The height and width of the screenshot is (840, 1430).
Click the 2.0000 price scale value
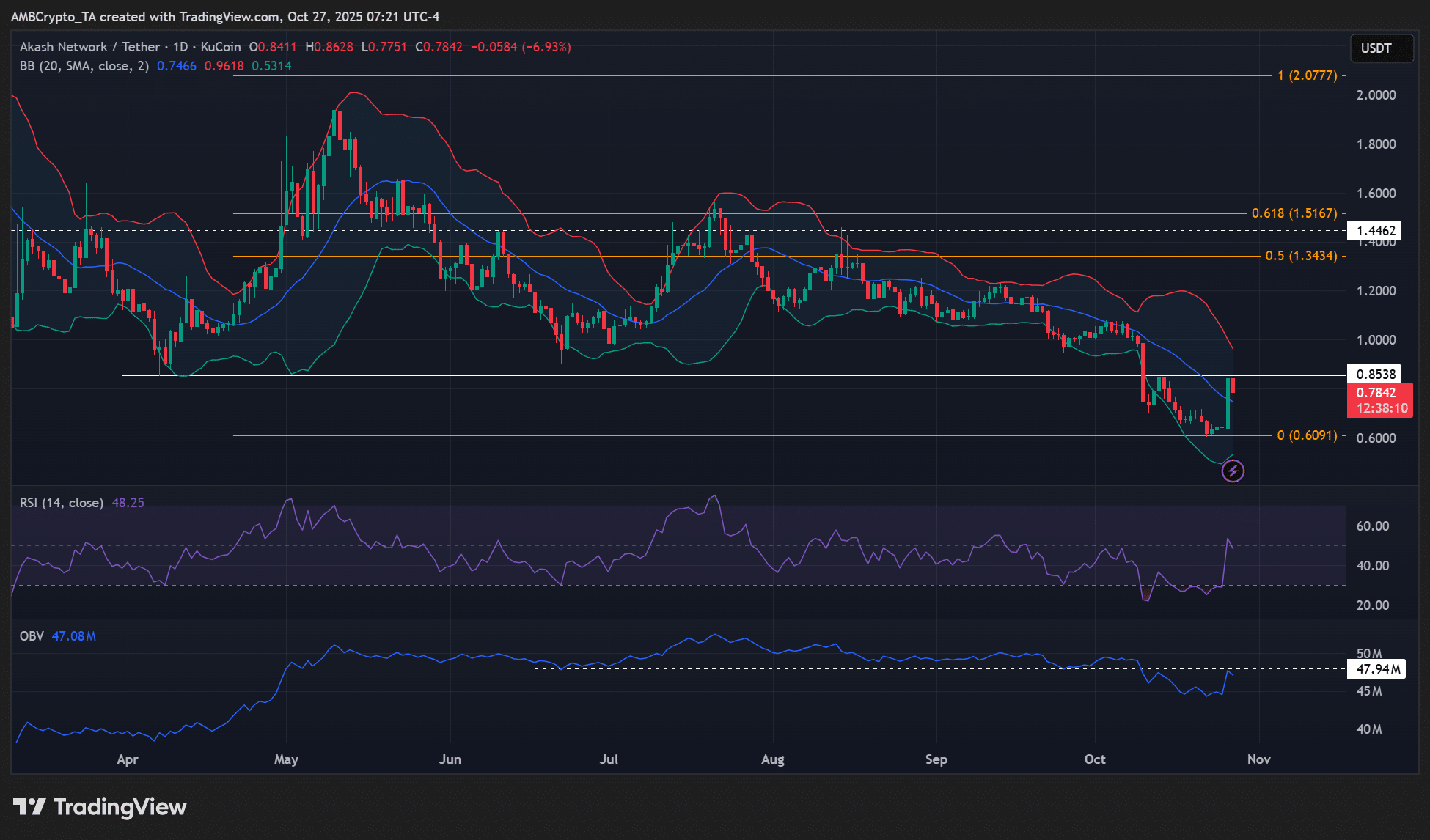(x=1376, y=95)
